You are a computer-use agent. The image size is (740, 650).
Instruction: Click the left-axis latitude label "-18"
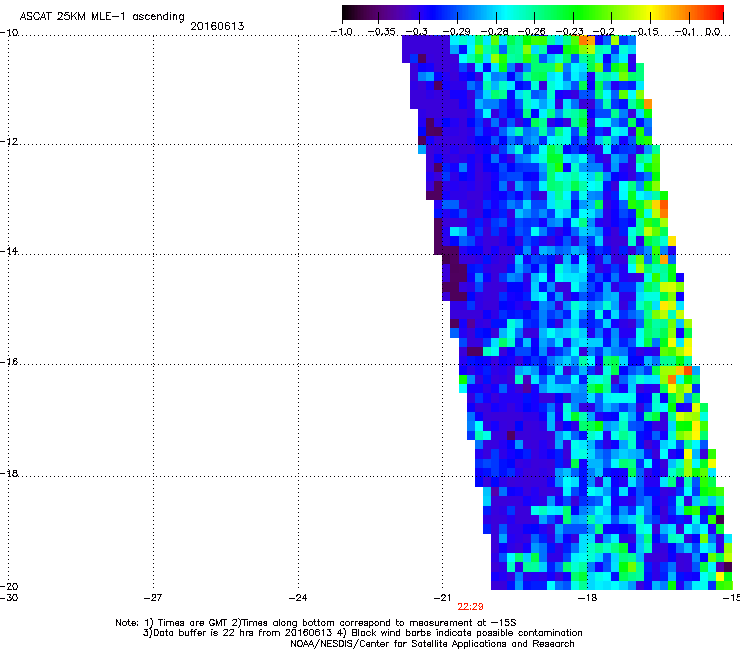pyautogui.click(x=9, y=473)
